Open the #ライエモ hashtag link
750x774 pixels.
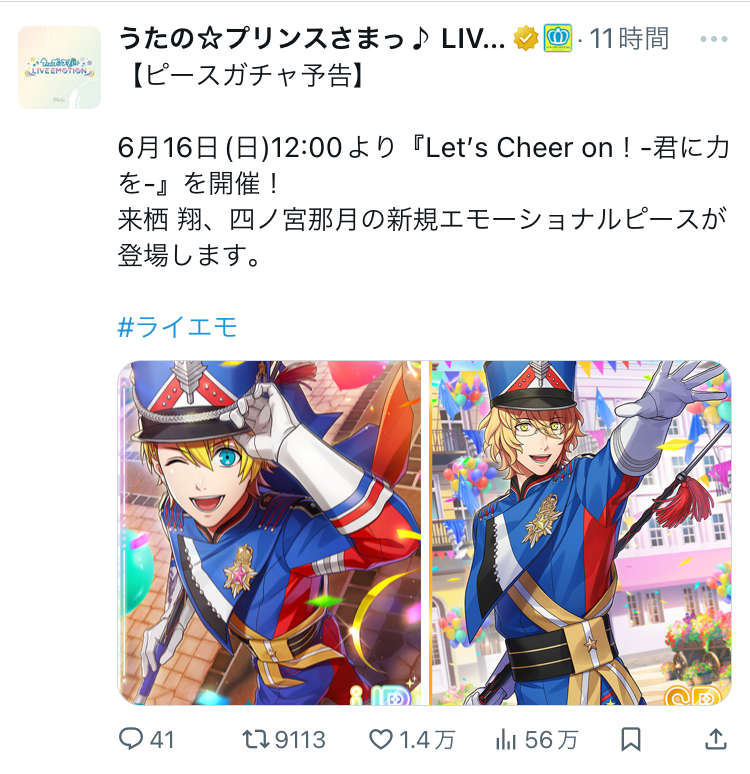click(177, 327)
